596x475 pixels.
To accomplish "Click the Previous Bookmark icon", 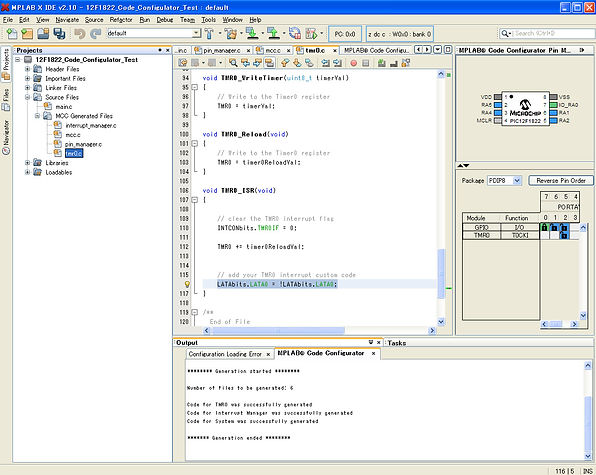I will tap(285, 63).
